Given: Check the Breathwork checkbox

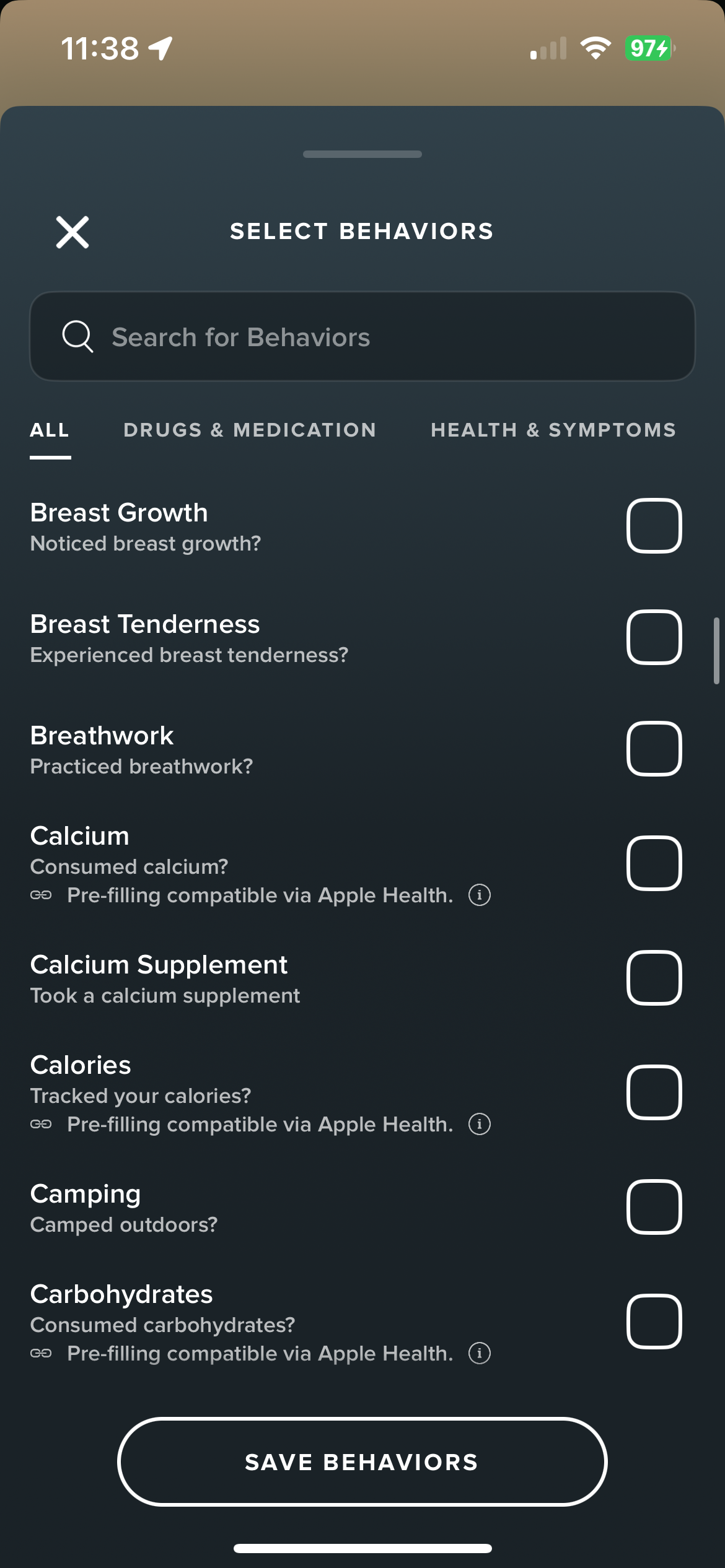Looking at the screenshot, I should tap(654, 749).
